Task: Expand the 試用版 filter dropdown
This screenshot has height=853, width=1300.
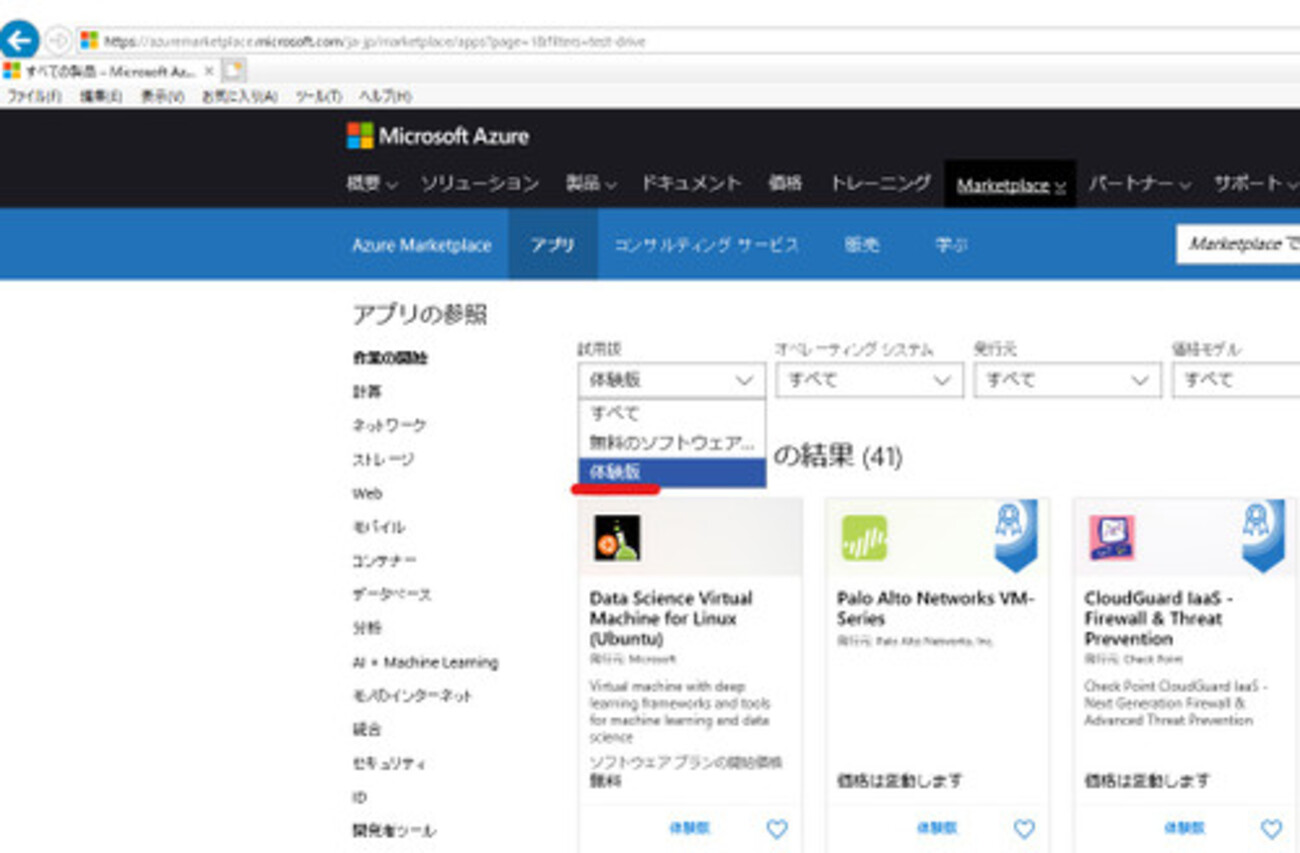Action: tap(671, 380)
